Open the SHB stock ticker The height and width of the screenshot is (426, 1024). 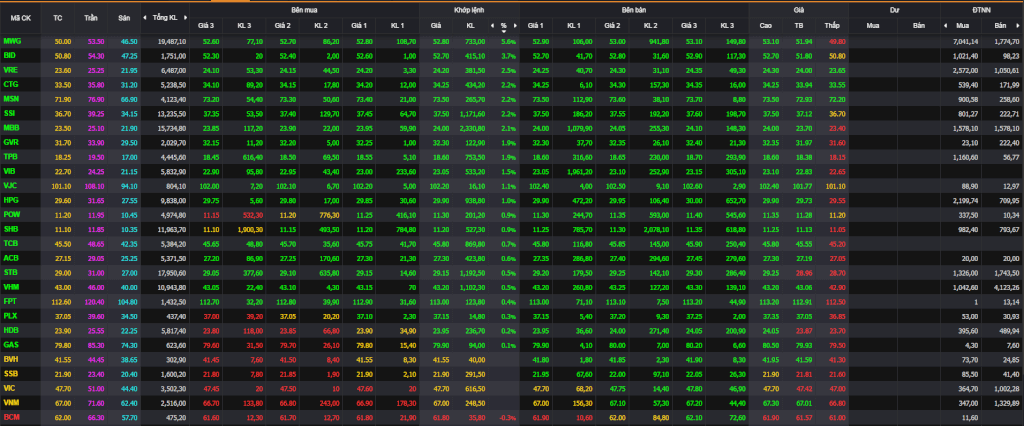point(10,228)
